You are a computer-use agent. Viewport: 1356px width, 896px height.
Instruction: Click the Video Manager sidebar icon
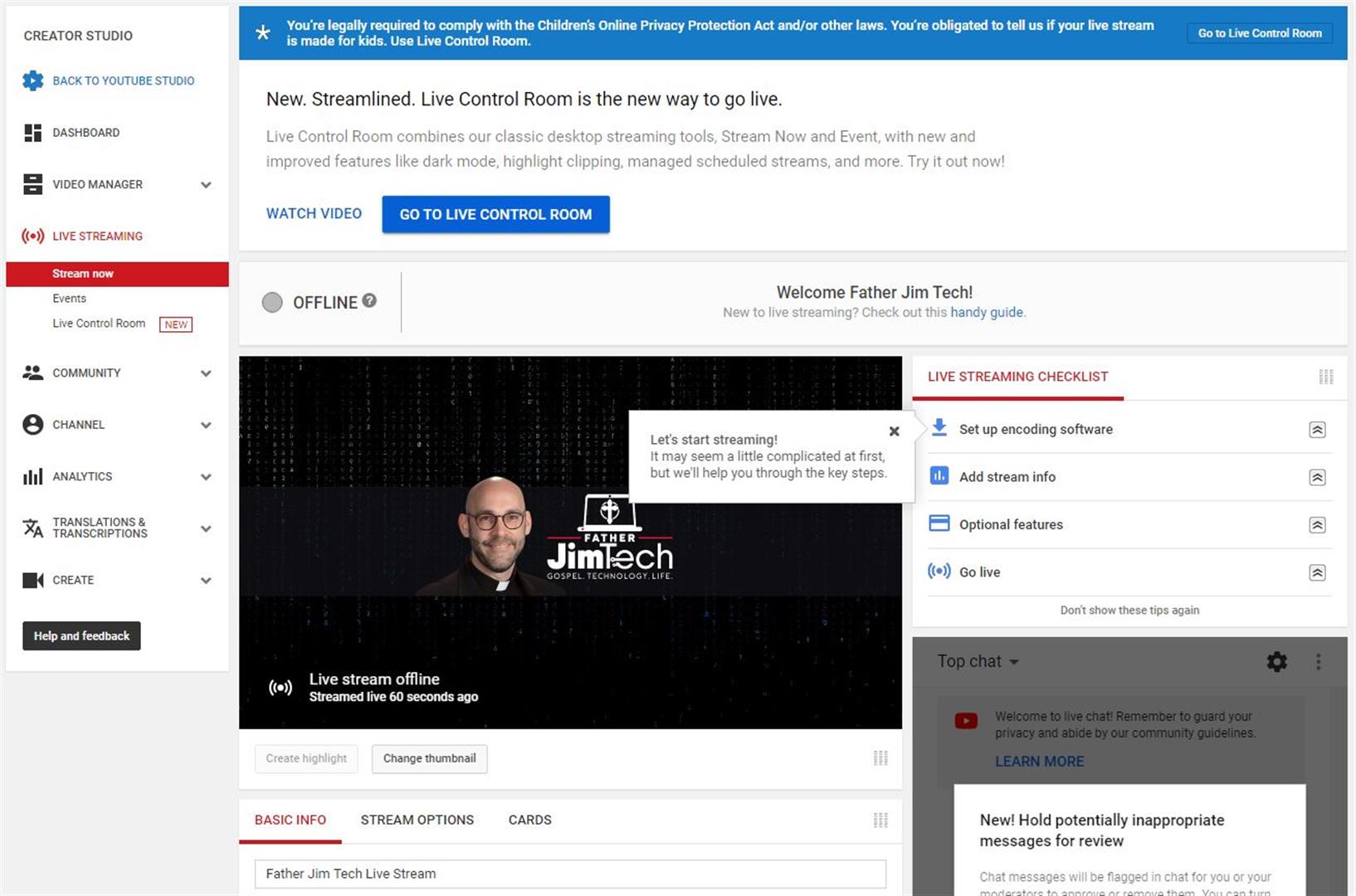pyautogui.click(x=32, y=184)
